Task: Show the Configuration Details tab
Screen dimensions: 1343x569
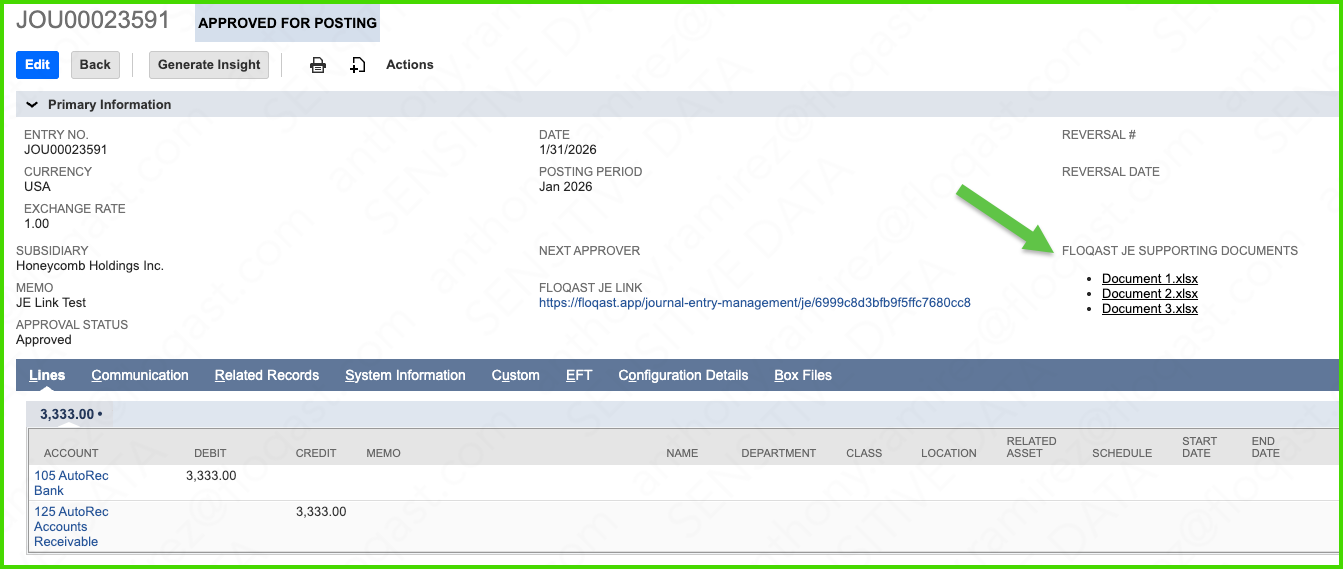Action: [683, 376]
